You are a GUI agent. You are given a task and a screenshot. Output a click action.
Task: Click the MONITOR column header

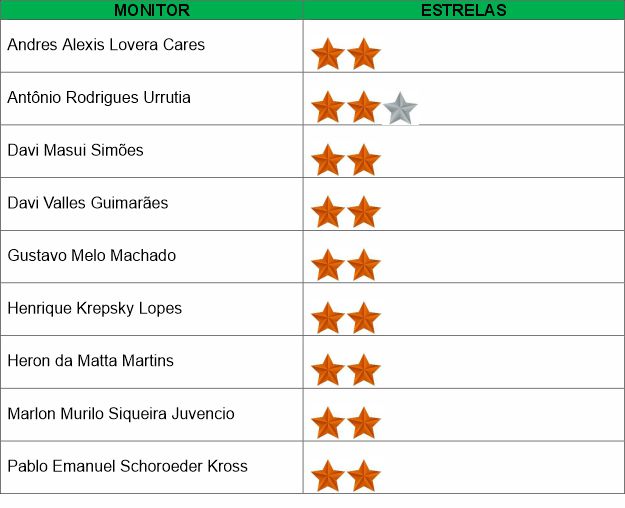click(x=151, y=10)
